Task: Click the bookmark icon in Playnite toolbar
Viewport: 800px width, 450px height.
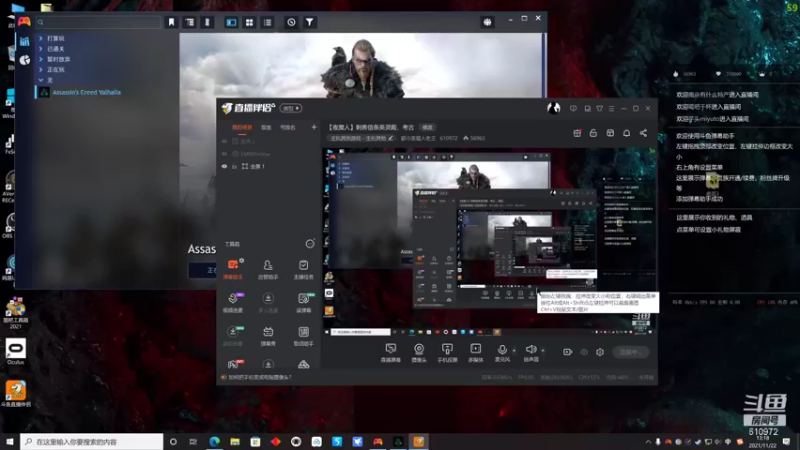Action: (x=171, y=22)
